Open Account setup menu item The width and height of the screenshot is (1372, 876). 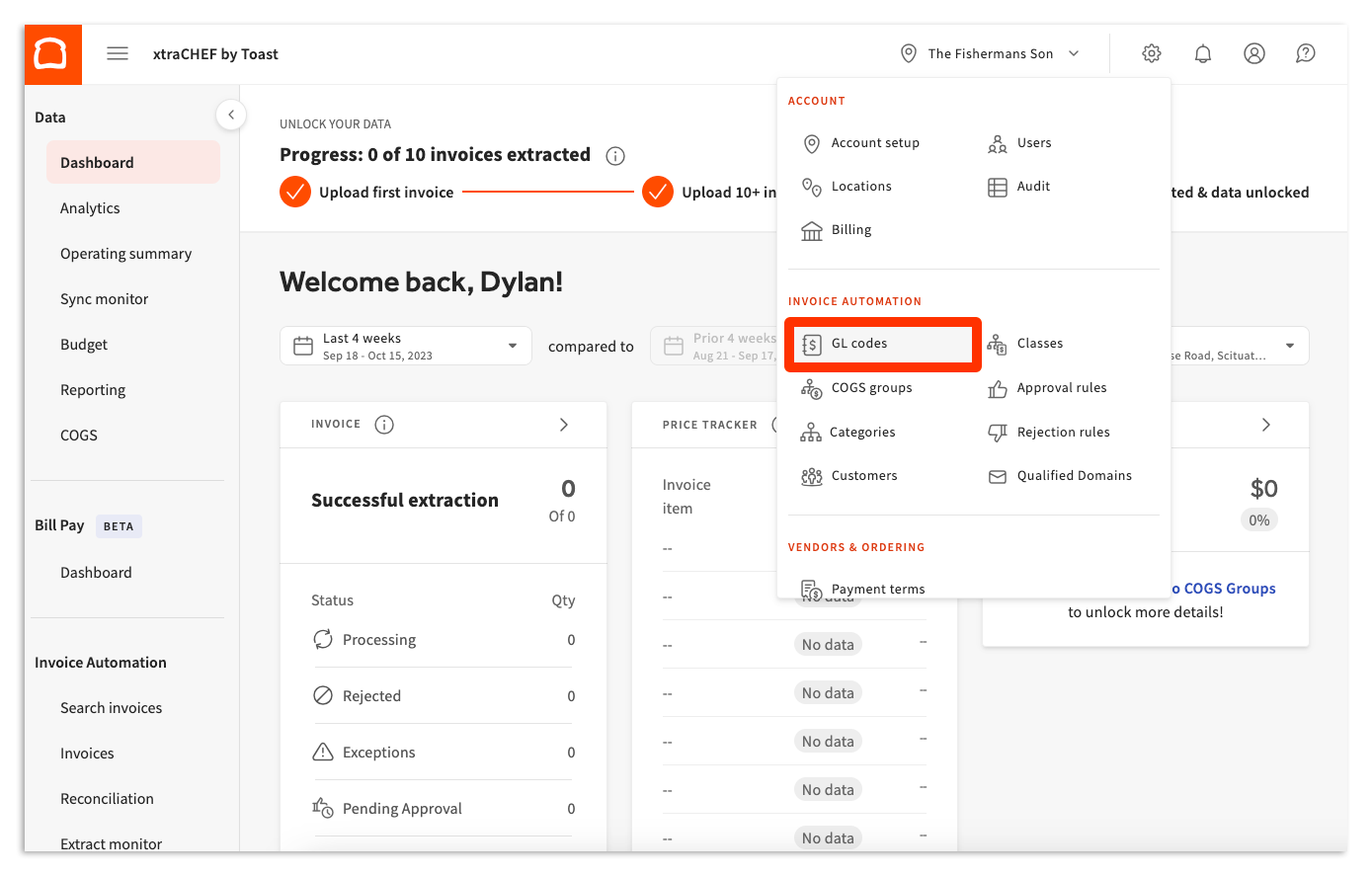(x=874, y=143)
